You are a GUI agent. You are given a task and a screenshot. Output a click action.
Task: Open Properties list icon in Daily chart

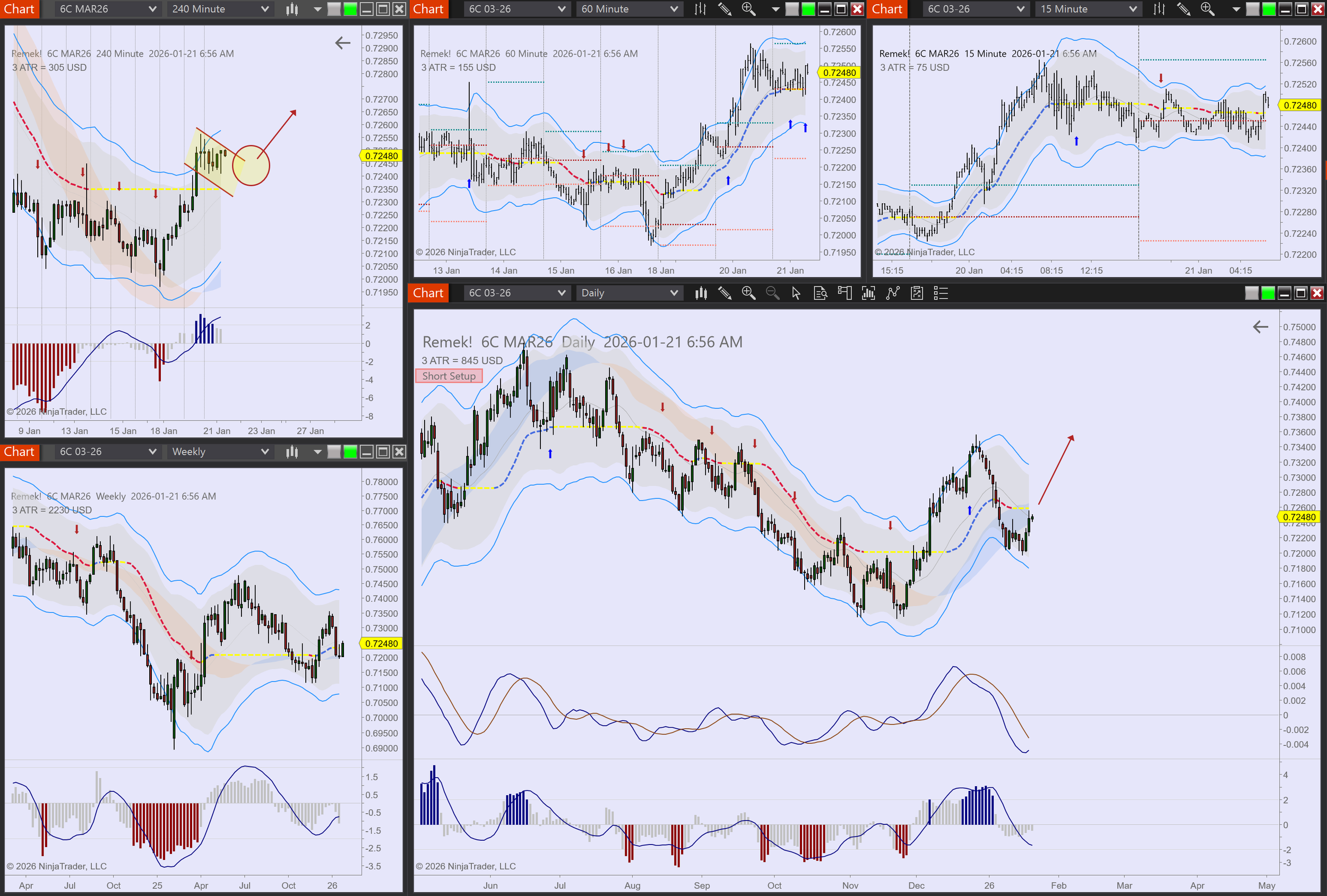coord(941,294)
